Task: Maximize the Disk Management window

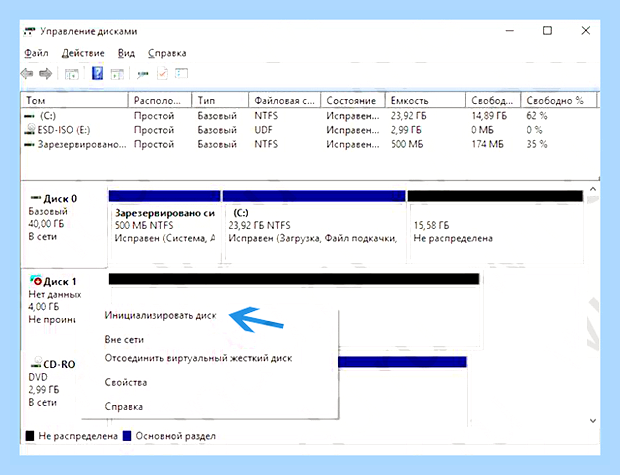Action: (x=547, y=30)
